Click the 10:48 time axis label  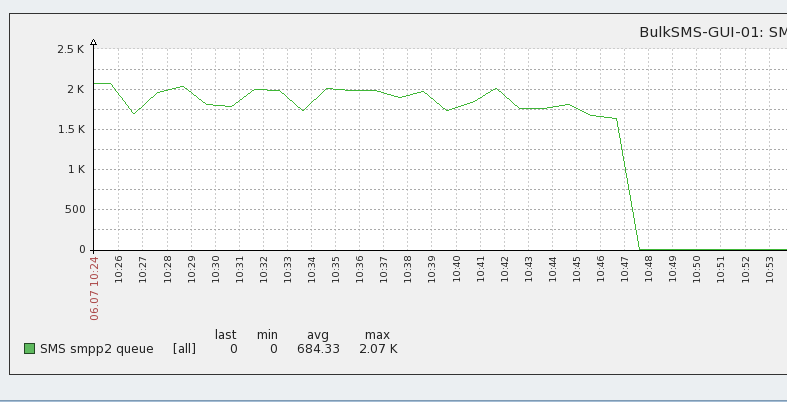[648, 269]
